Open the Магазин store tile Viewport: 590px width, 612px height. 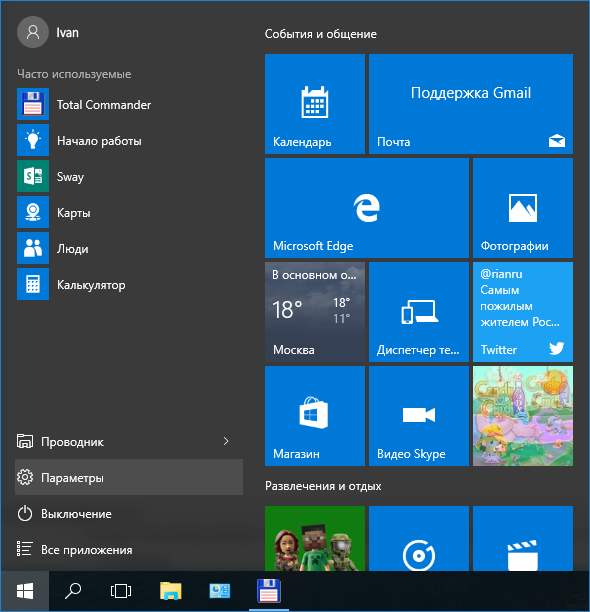tap(315, 416)
